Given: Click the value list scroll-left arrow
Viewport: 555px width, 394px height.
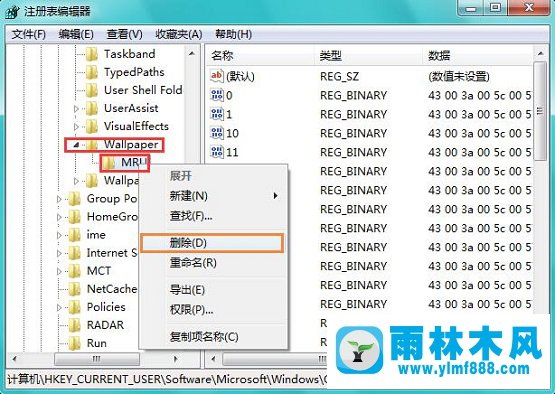Looking at the screenshot, I should pyautogui.click(x=213, y=359).
